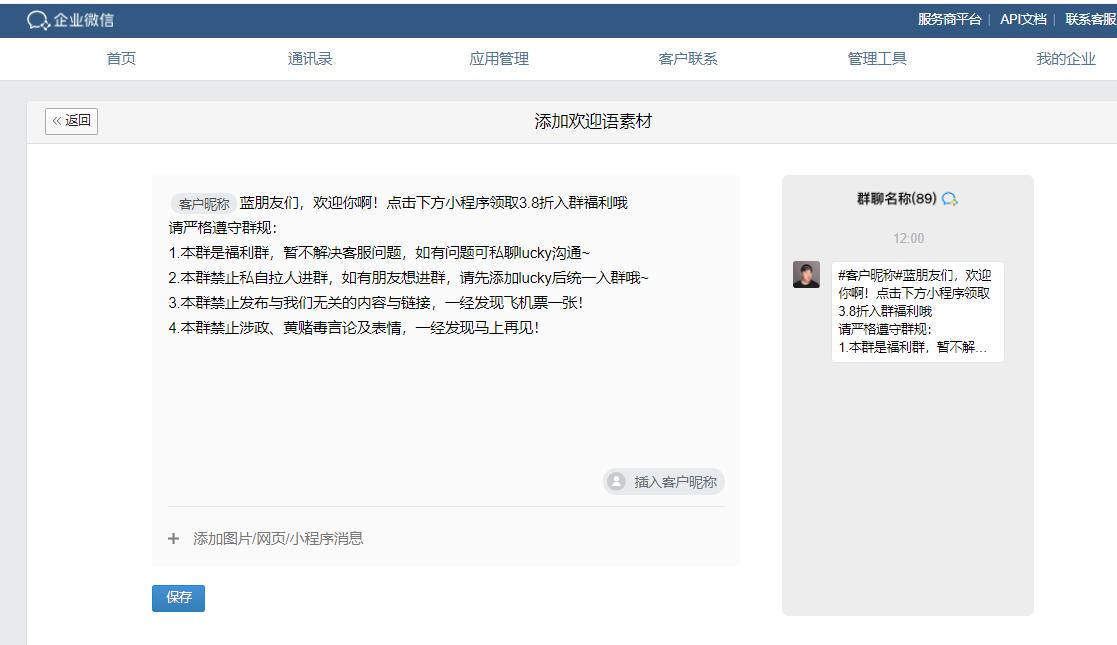Click 插入客户昵称 to insert customer nickname
This screenshot has height=645, width=1117.
point(663,481)
